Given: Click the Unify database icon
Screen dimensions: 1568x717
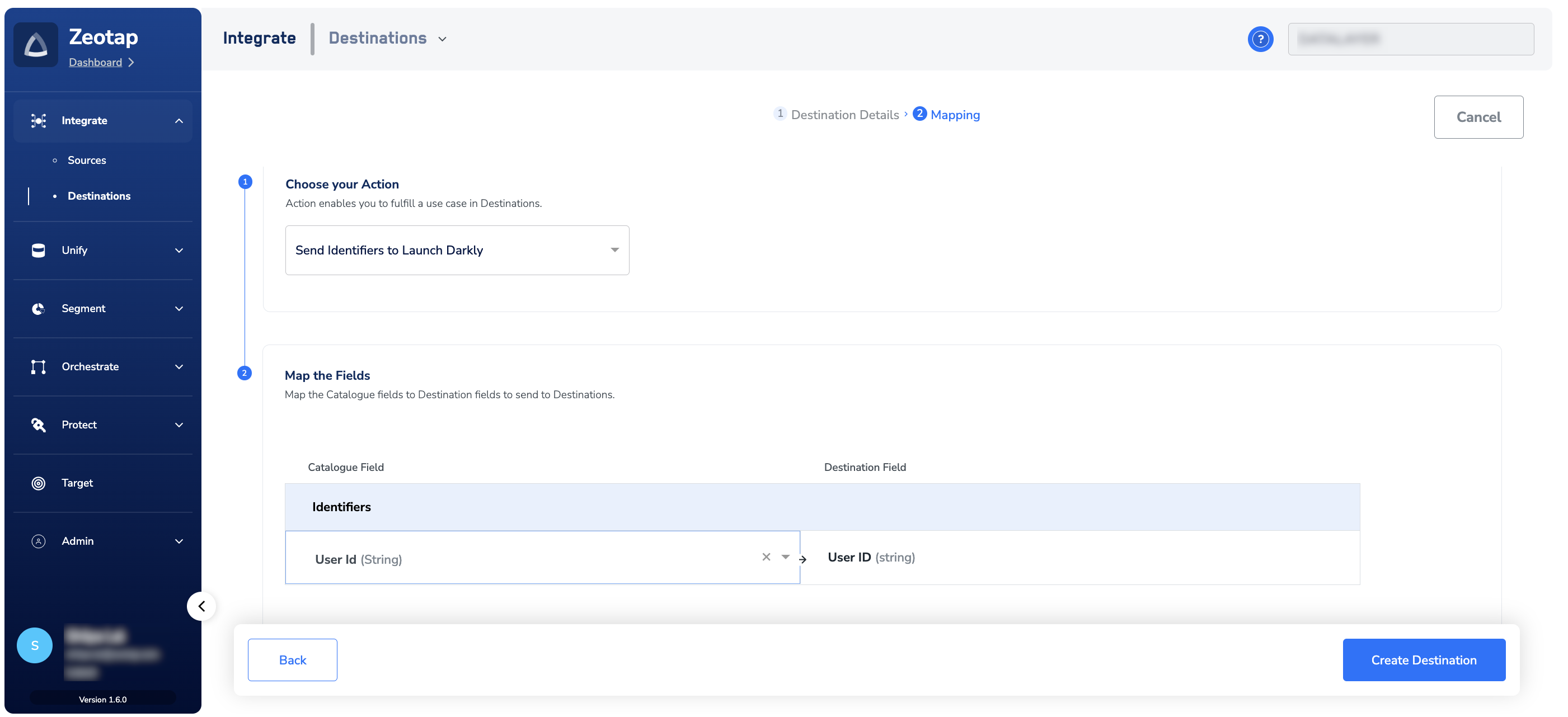Looking at the screenshot, I should click(39, 251).
